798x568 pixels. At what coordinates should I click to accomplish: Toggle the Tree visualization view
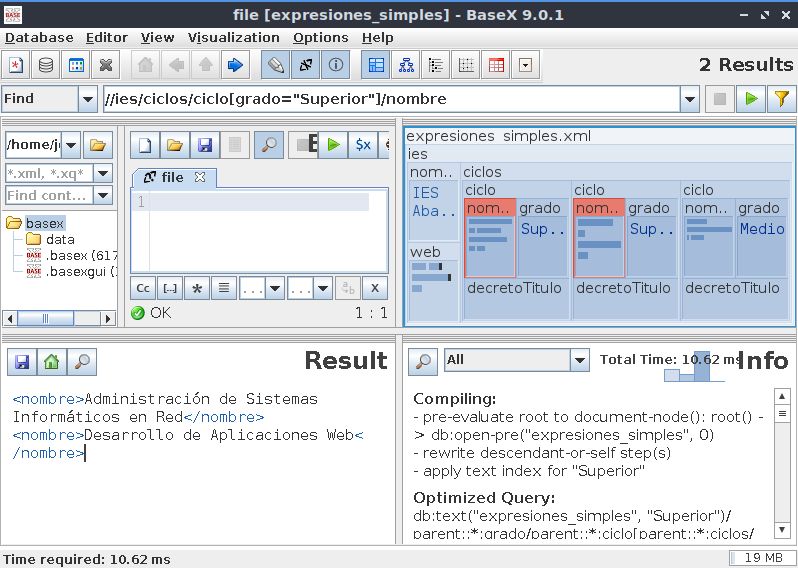407,66
